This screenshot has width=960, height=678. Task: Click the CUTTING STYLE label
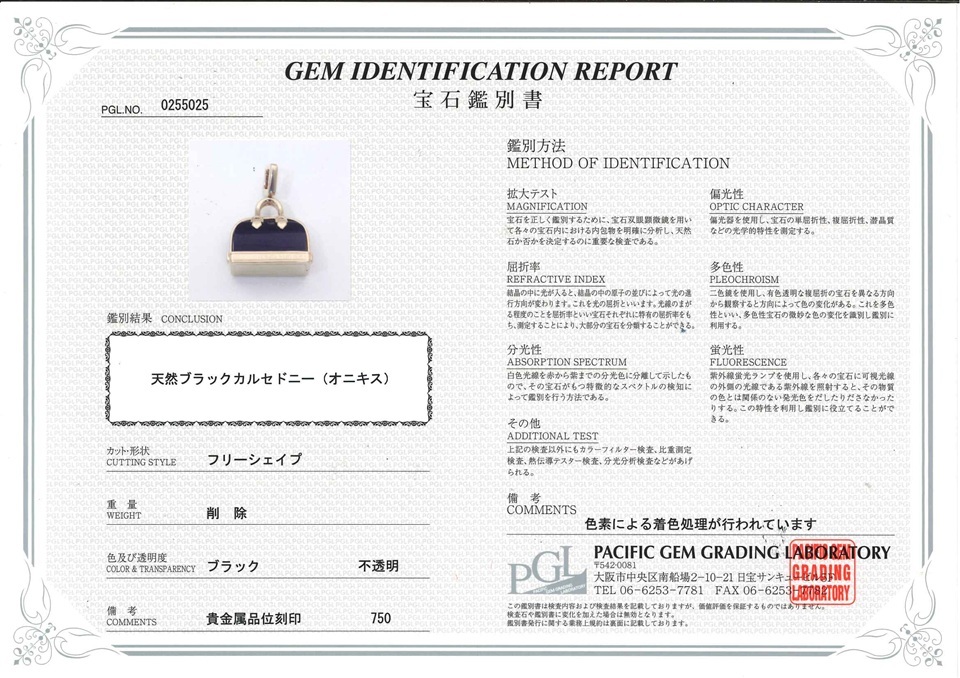tap(141, 462)
